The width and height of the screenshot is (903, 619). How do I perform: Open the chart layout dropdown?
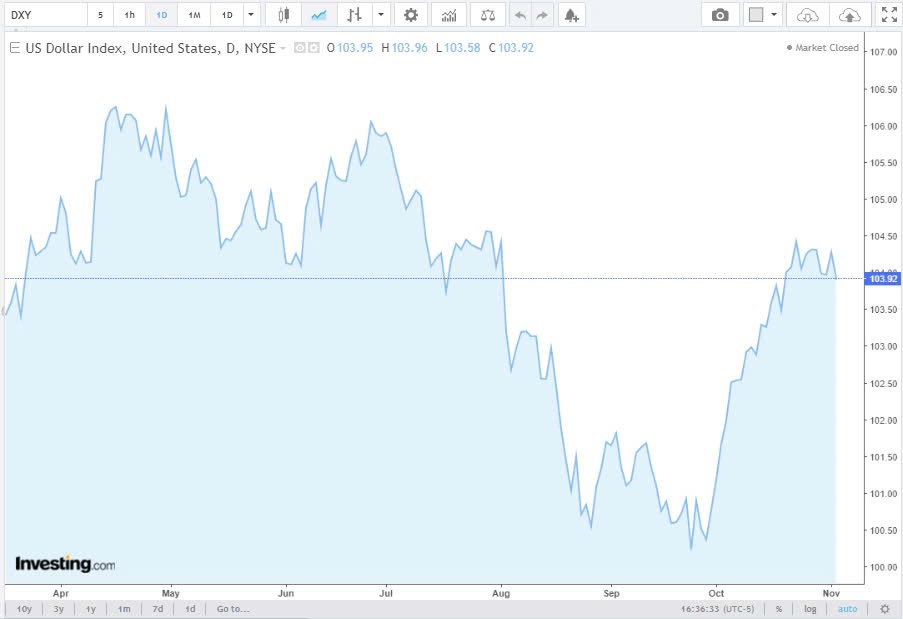coord(771,15)
